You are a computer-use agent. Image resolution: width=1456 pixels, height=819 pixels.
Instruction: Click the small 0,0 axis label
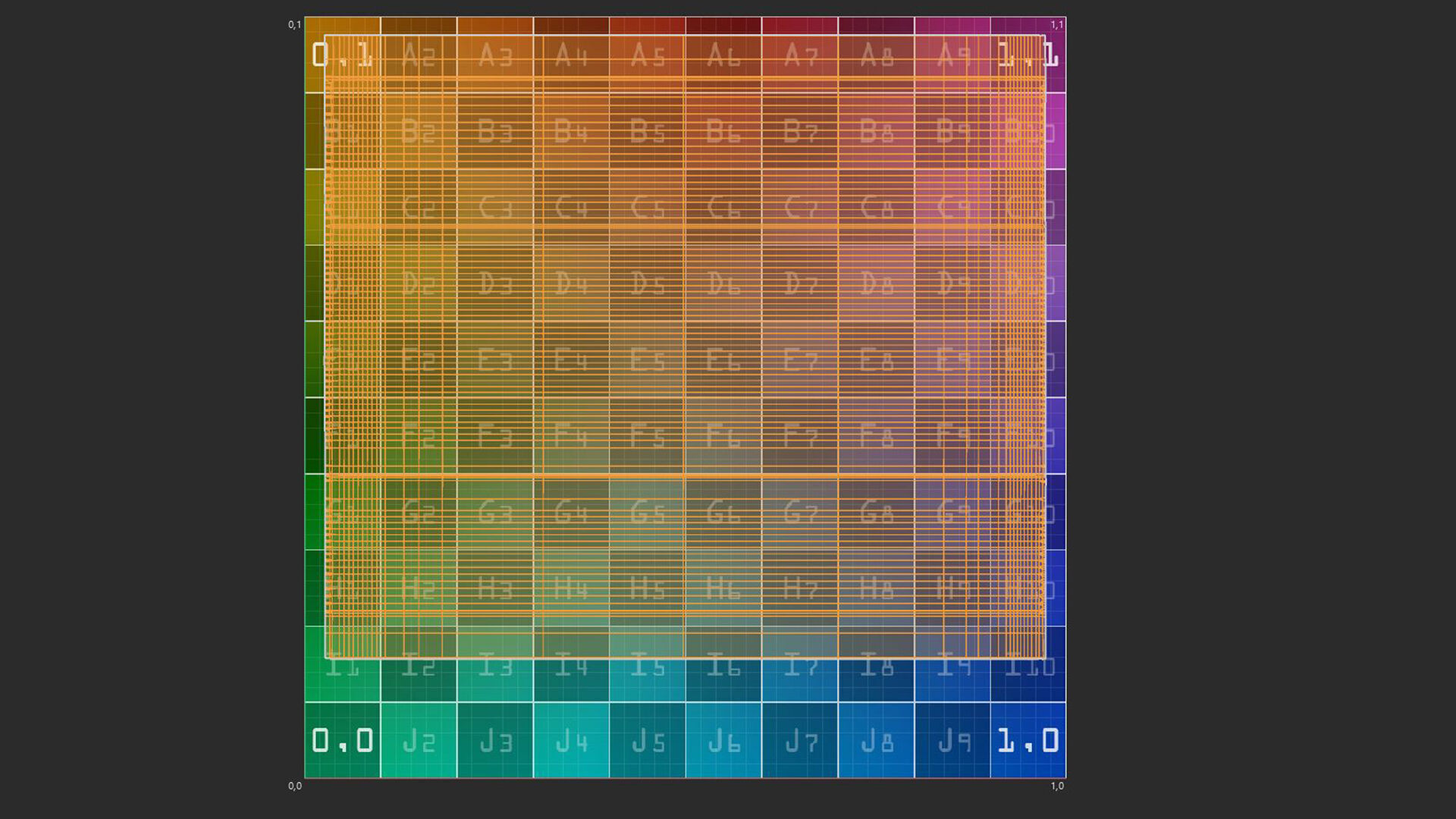point(295,786)
